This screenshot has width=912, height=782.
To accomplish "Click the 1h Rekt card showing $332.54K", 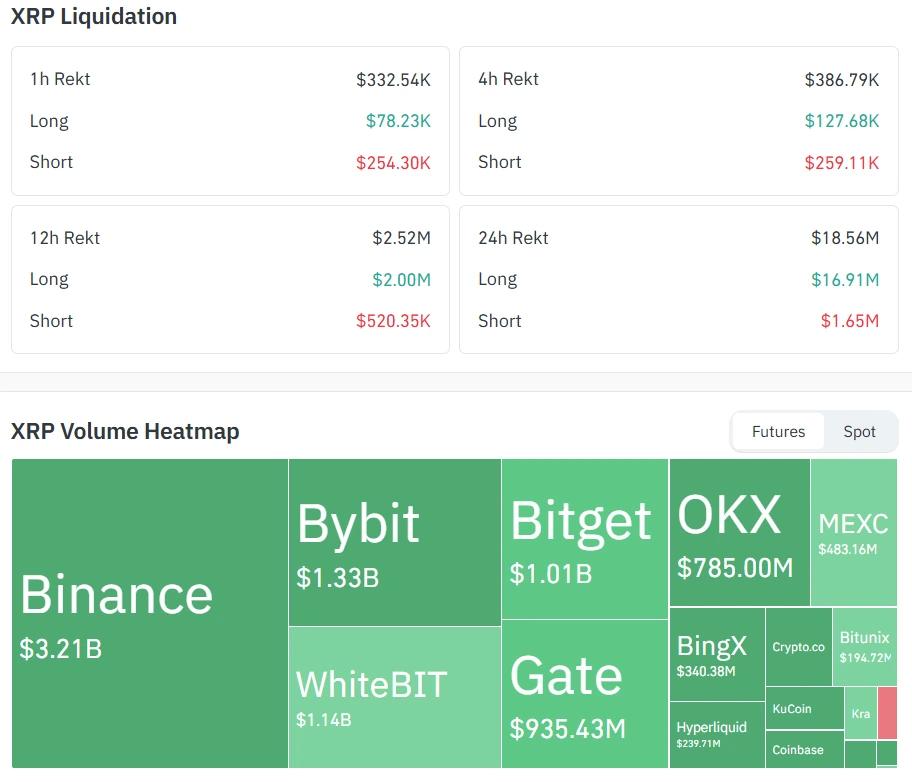I will pyautogui.click(x=230, y=121).
